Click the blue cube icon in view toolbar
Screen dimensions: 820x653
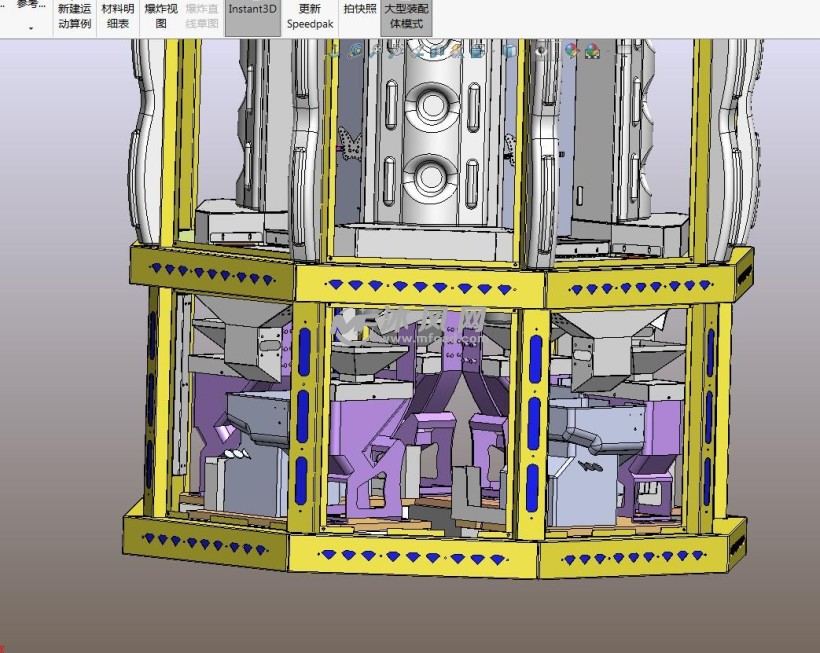(x=476, y=50)
